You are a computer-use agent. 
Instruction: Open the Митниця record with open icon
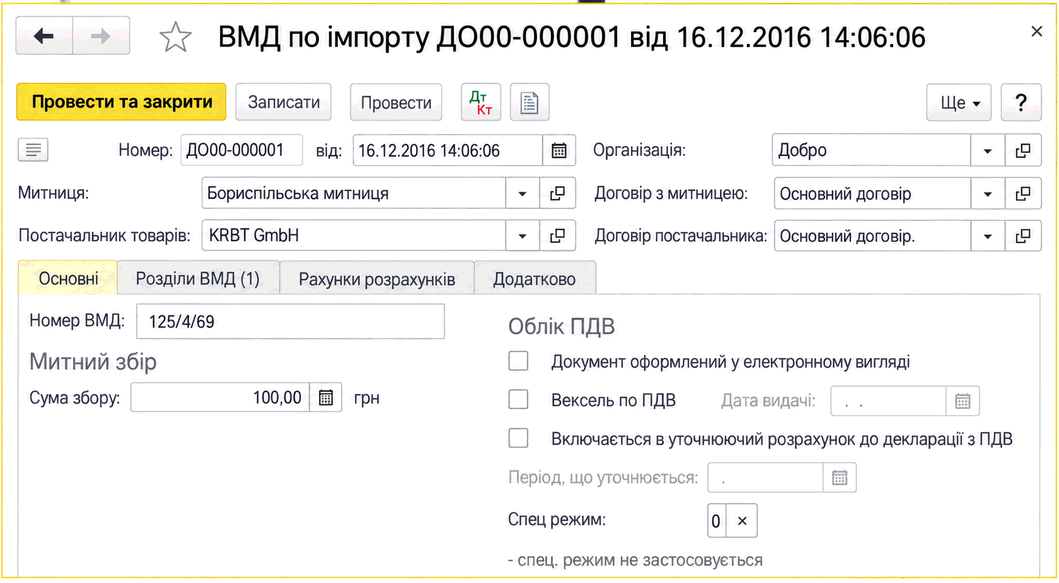[x=557, y=193]
